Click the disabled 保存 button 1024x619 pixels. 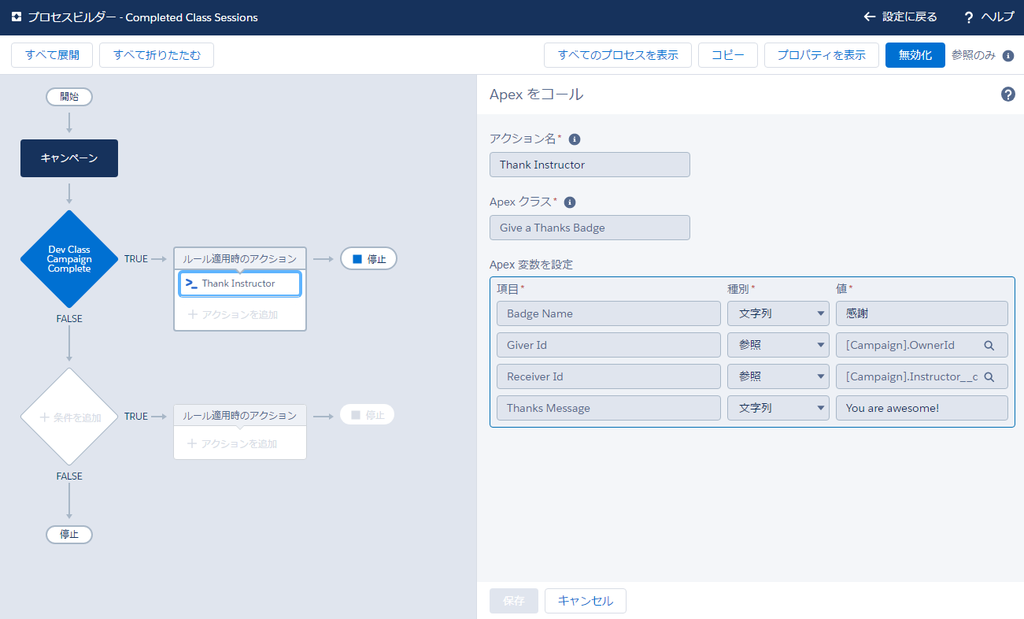click(x=514, y=601)
